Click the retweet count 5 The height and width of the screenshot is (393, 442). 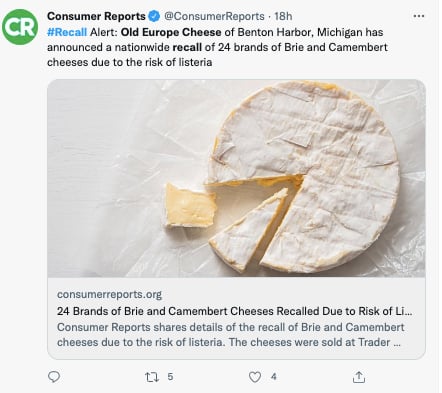point(170,377)
